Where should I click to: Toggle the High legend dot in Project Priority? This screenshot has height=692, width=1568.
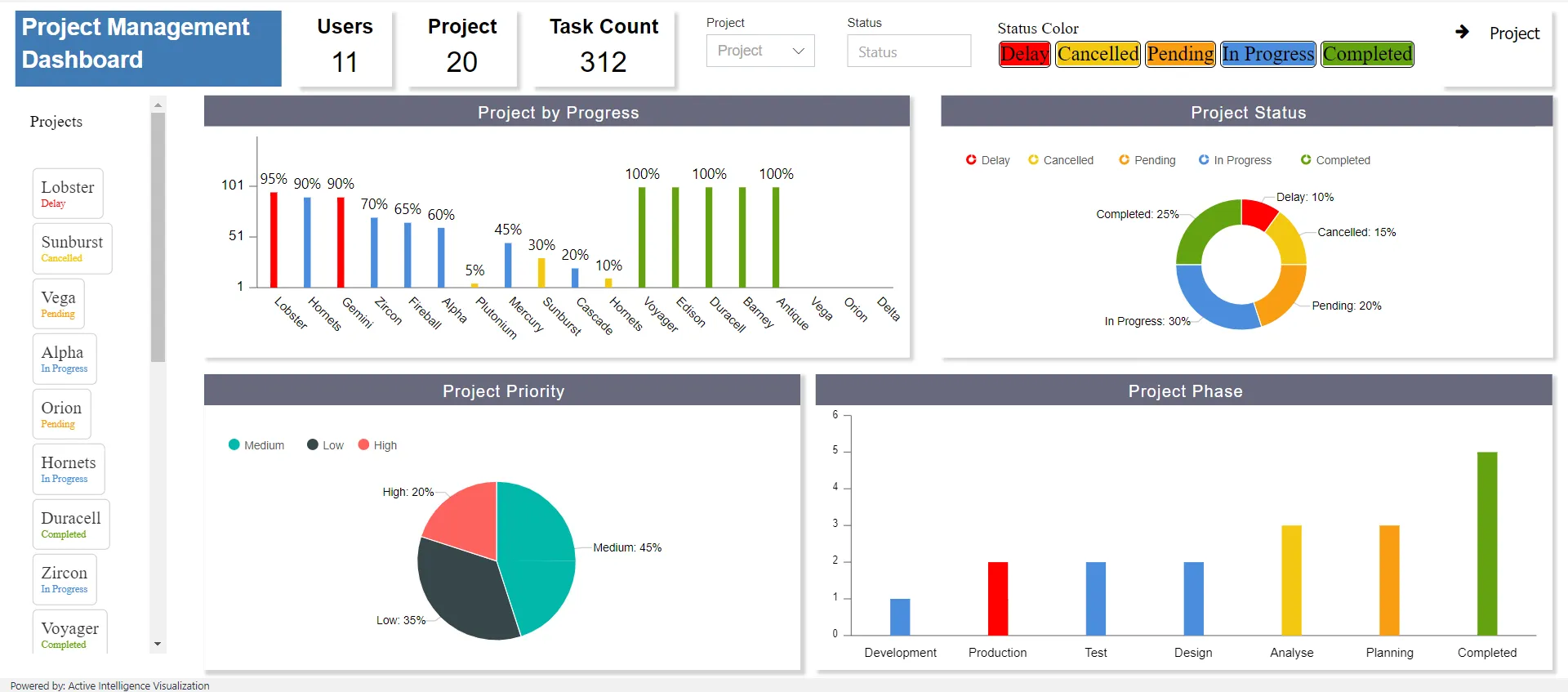pos(363,444)
